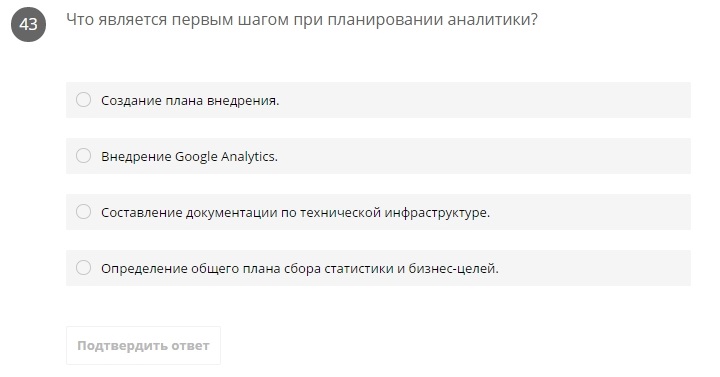Click the question heading Что является первым шагом
720x377 pixels.
click(302, 20)
